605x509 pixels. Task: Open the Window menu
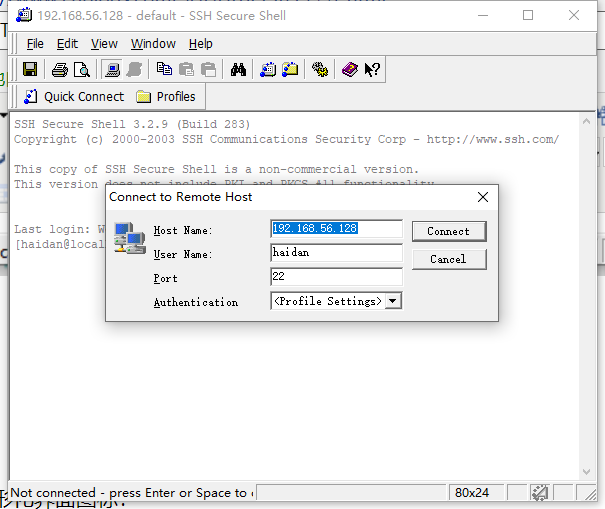pos(153,44)
